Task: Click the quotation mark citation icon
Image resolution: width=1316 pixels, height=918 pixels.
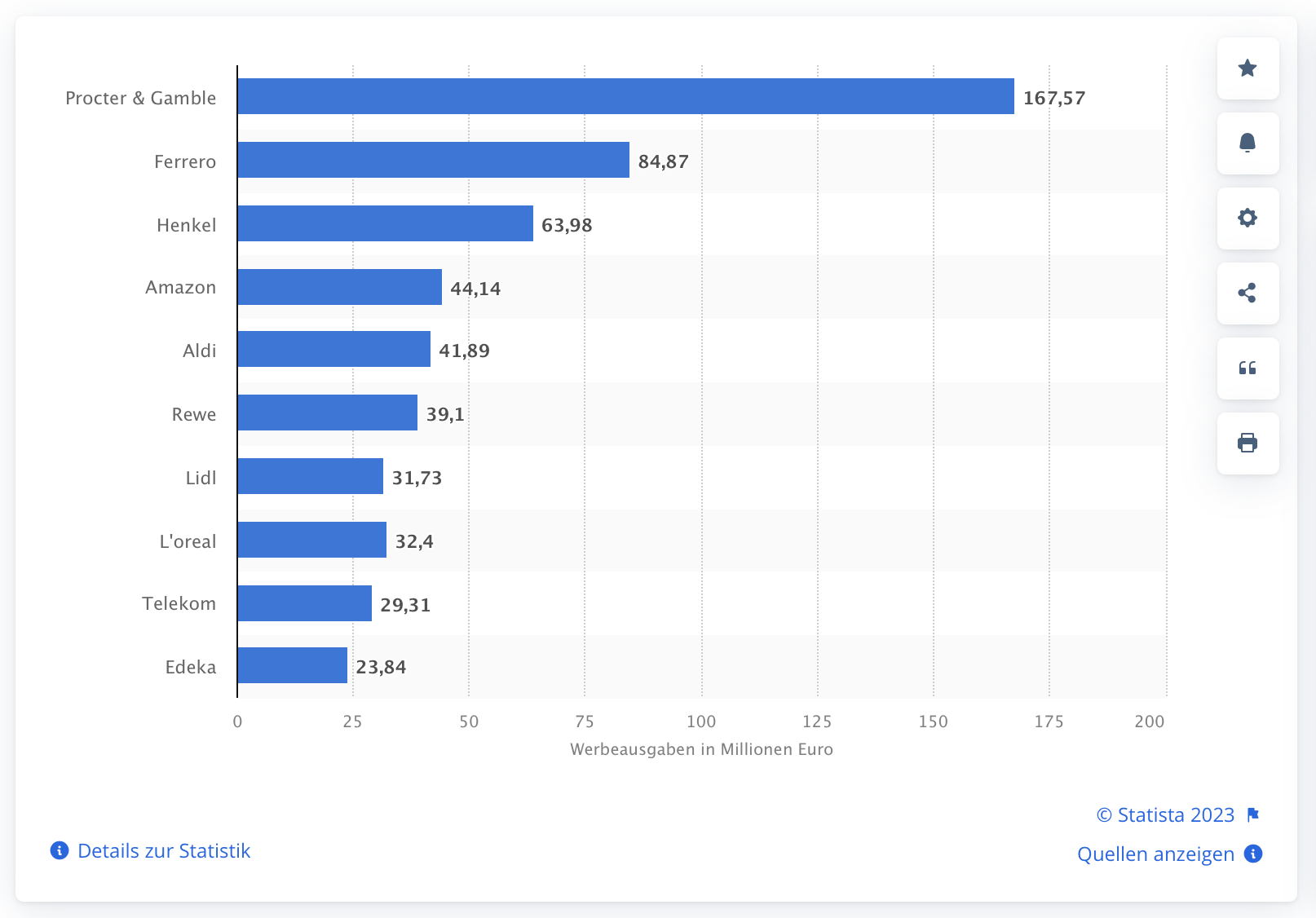Action: pos(1248,368)
